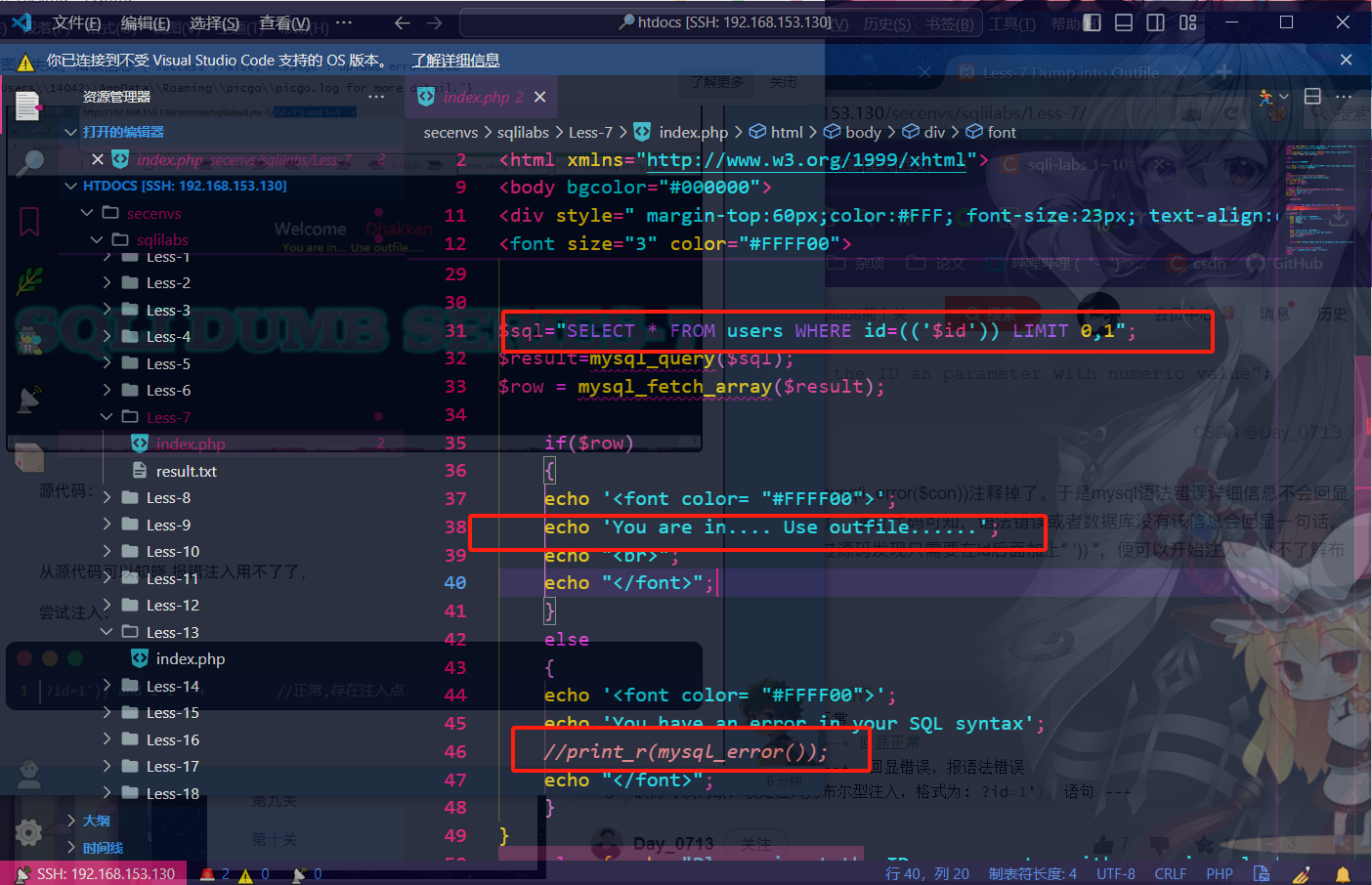Go back with the left arrow

[402, 22]
